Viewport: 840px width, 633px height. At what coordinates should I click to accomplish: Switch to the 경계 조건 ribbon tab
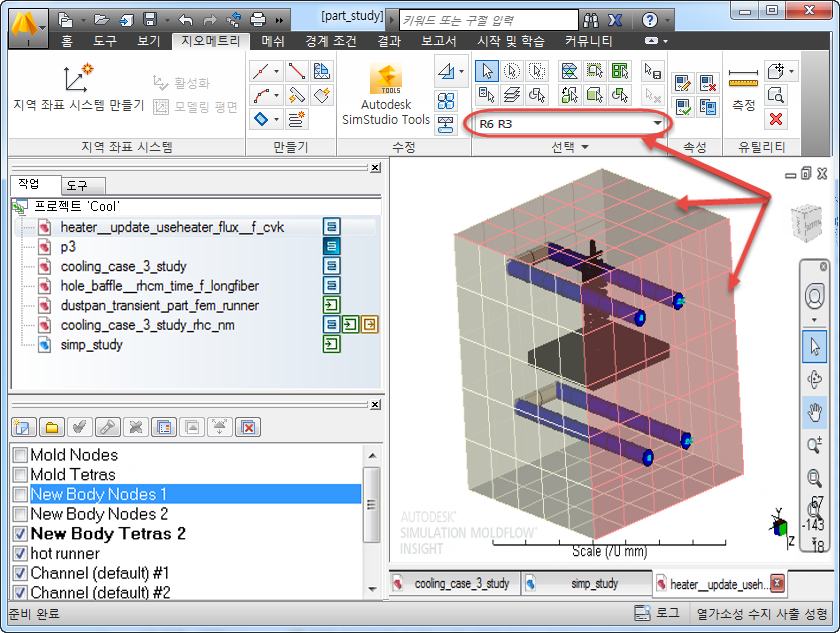pyautogui.click(x=331, y=41)
